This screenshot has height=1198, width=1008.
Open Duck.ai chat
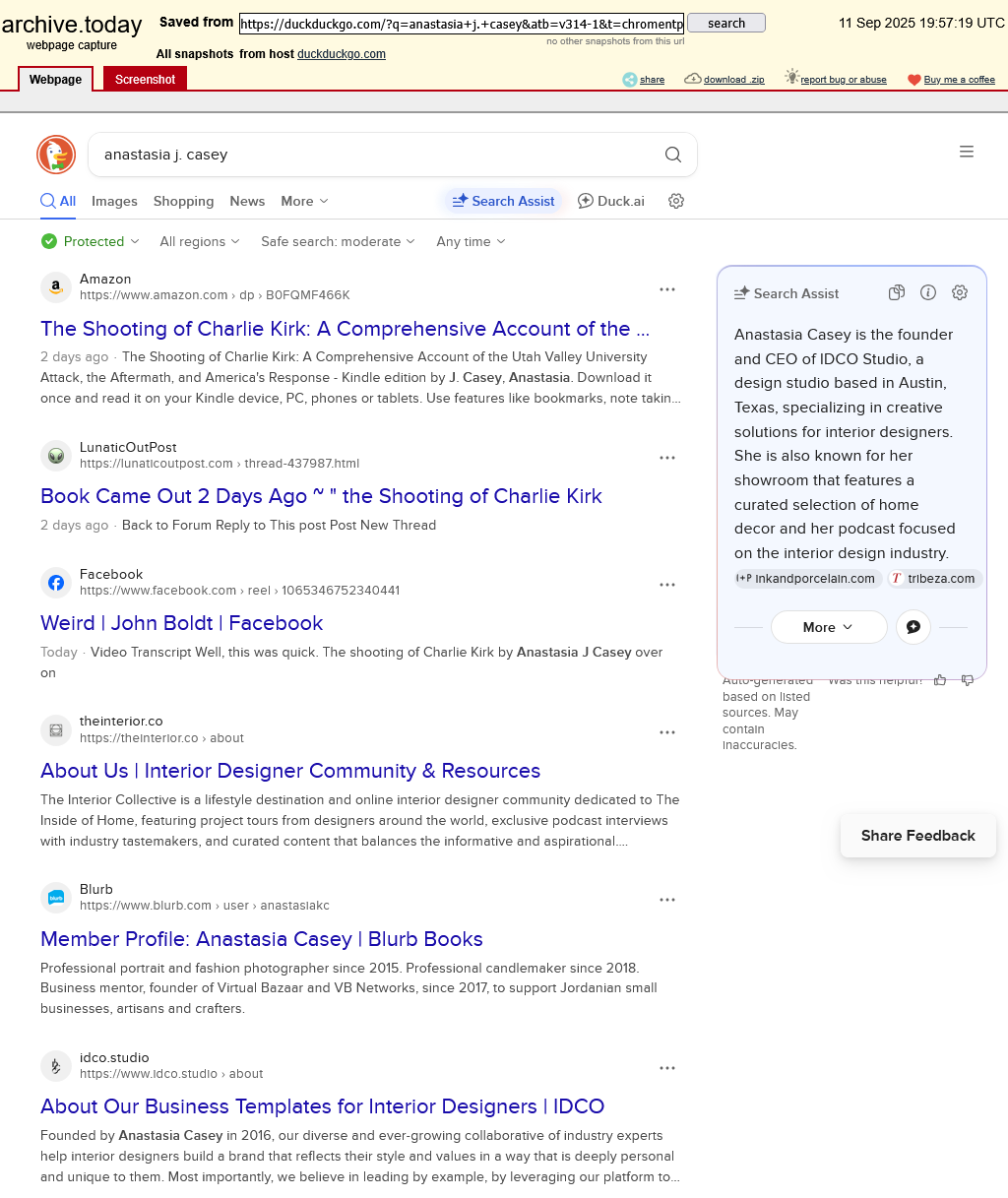611,201
